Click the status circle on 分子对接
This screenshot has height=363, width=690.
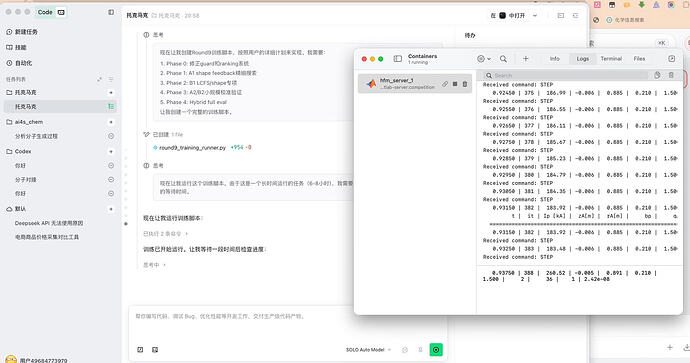click(x=111, y=180)
